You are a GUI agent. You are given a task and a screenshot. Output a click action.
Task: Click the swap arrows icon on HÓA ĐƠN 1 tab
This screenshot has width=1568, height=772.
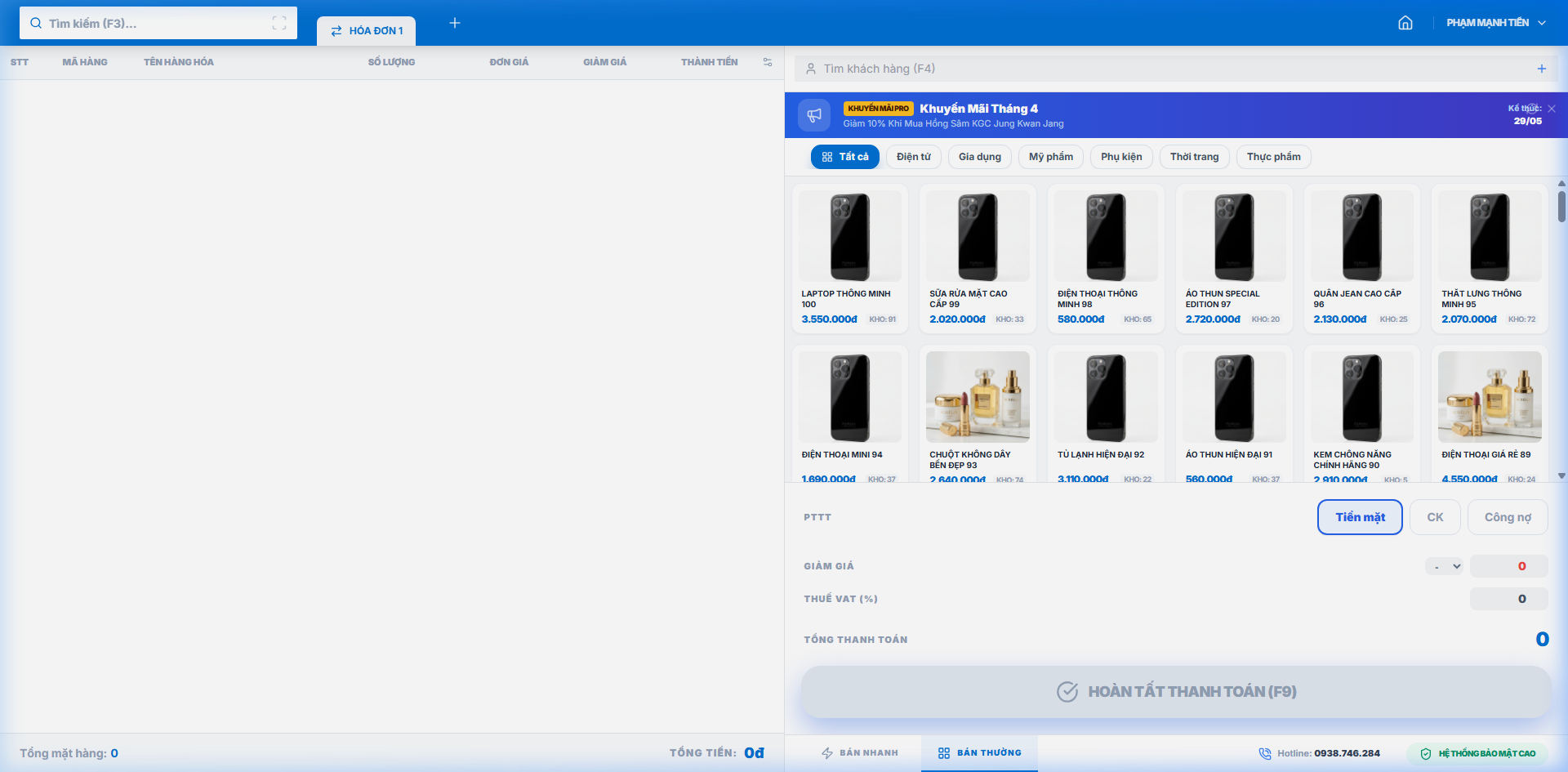pyautogui.click(x=336, y=30)
